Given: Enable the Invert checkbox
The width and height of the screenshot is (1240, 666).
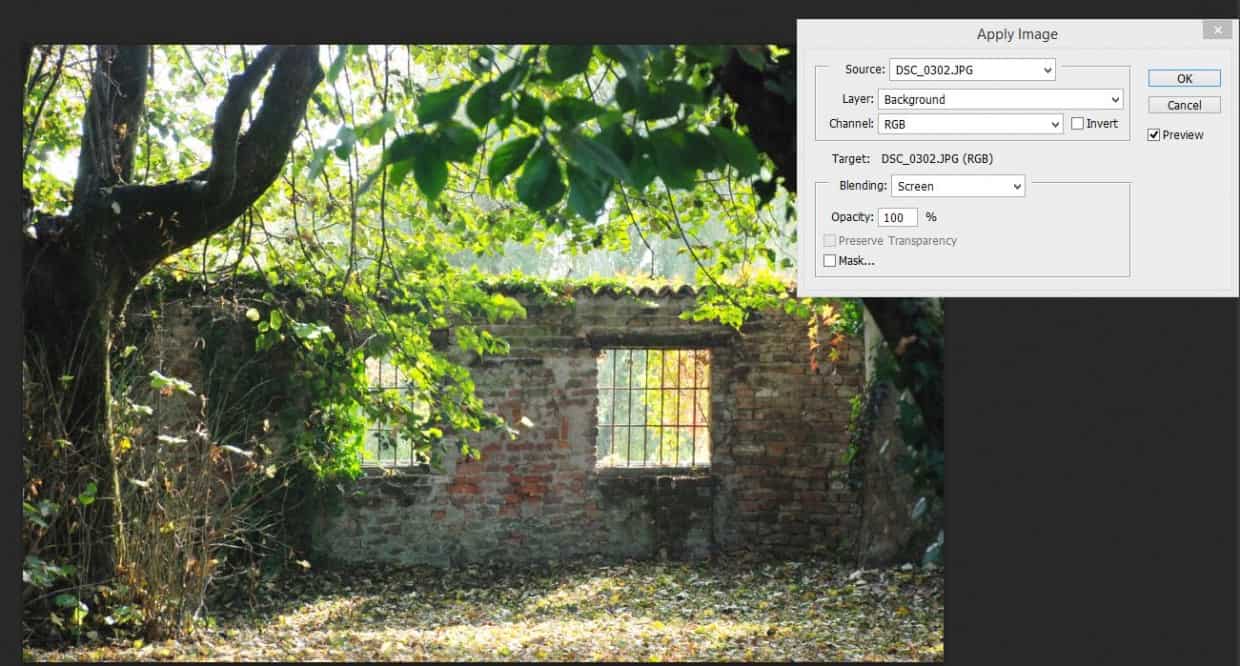Looking at the screenshot, I should click(x=1077, y=124).
